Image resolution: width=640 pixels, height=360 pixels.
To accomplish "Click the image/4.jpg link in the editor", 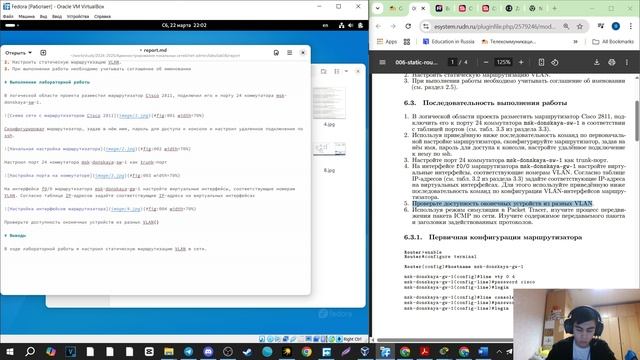I will 126,209.
